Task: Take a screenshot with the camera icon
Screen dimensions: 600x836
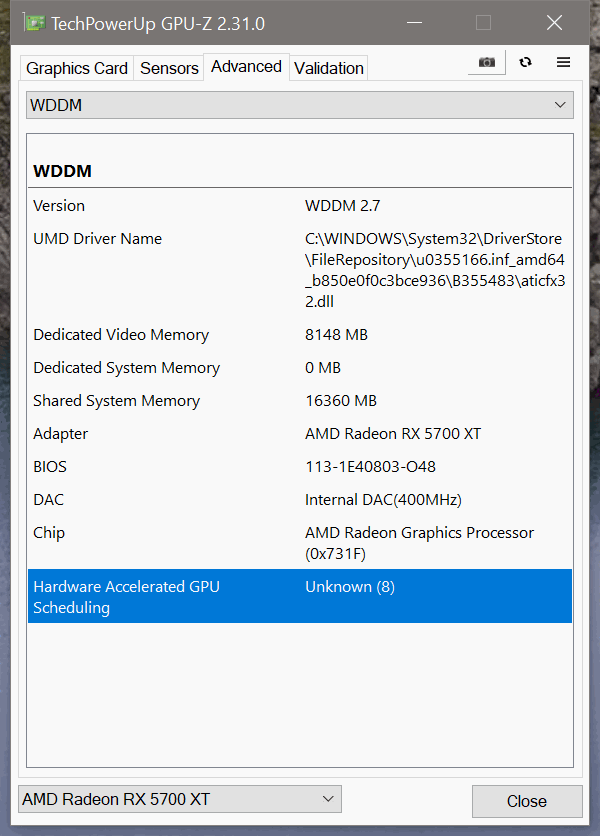Action: pyautogui.click(x=486, y=62)
